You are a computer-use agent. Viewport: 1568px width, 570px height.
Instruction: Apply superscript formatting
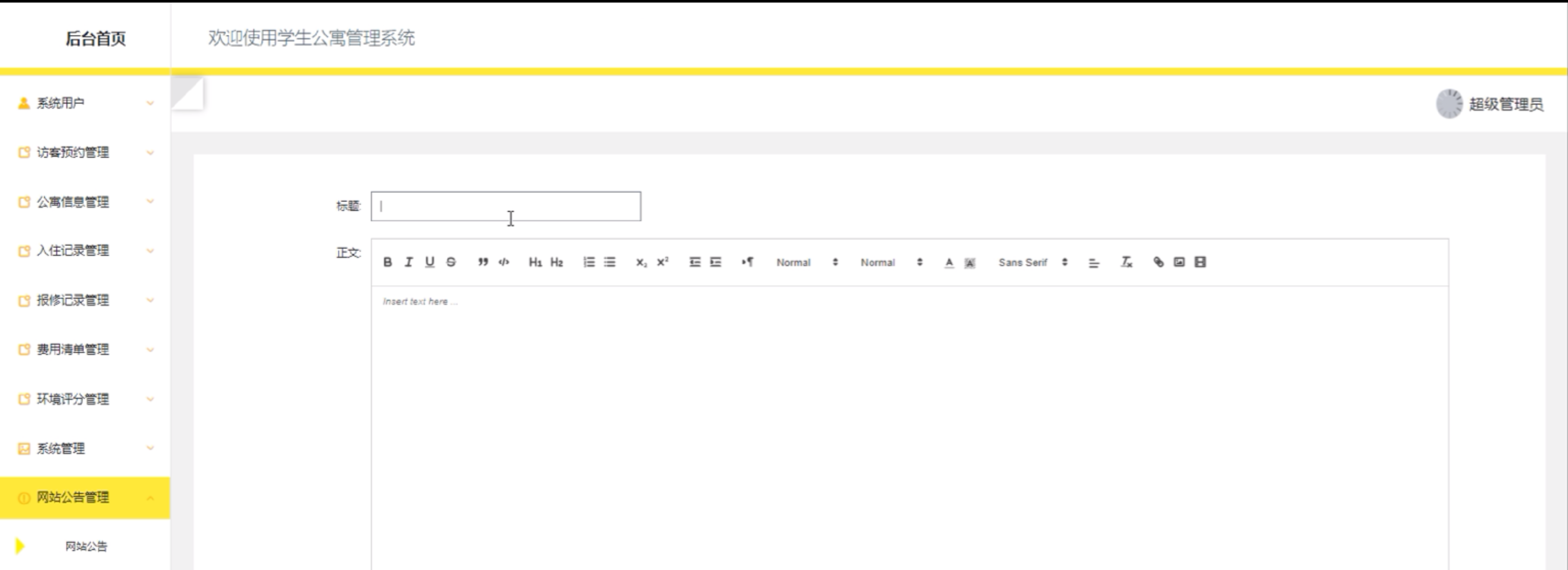coord(663,262)
